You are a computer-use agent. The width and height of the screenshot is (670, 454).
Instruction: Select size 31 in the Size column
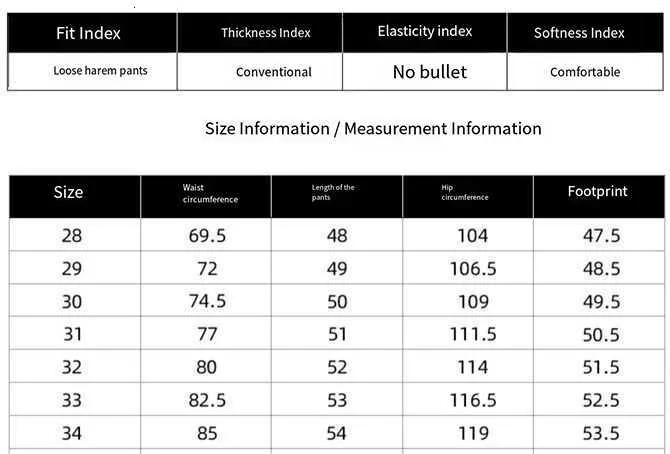click(72, 335)
